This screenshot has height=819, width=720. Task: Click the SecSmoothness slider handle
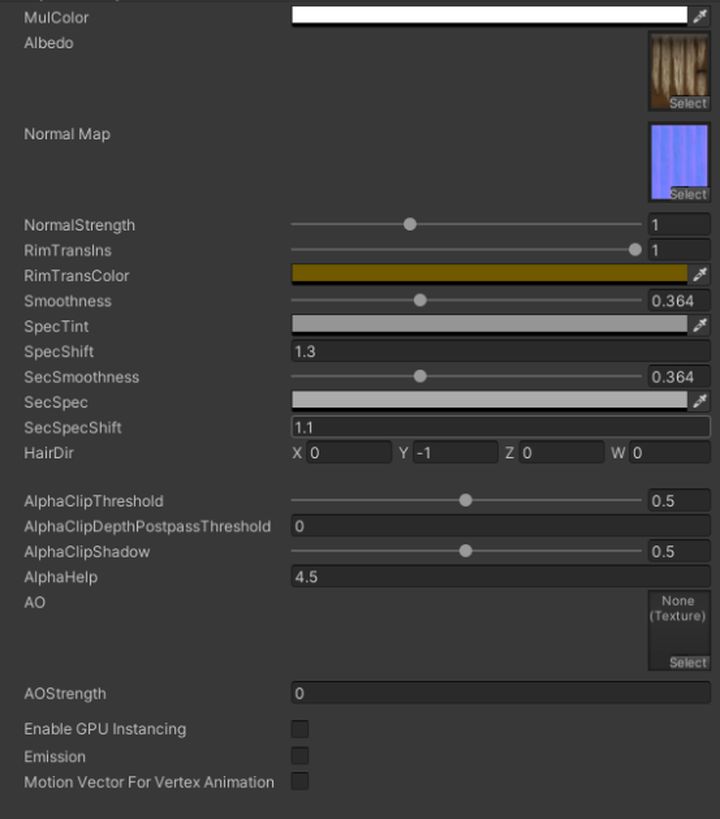point(420,376)
